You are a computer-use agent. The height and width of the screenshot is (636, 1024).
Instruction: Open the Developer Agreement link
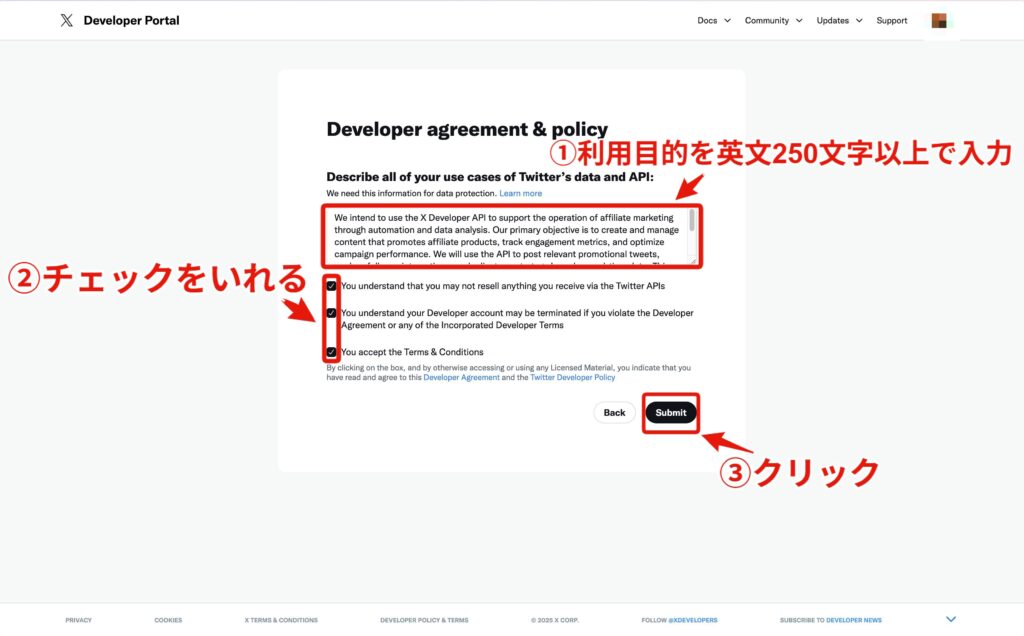coord(461,378)
